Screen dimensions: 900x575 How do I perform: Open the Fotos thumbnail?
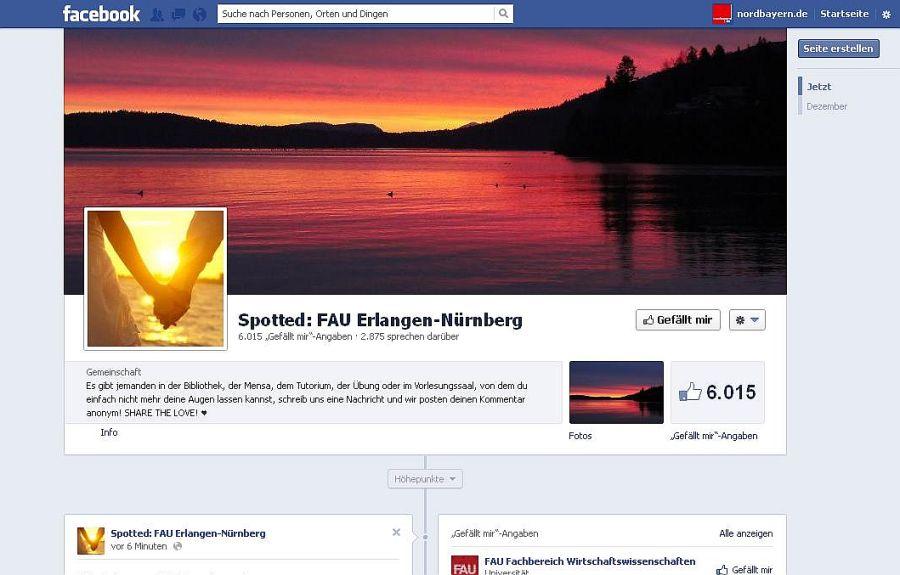616,392
